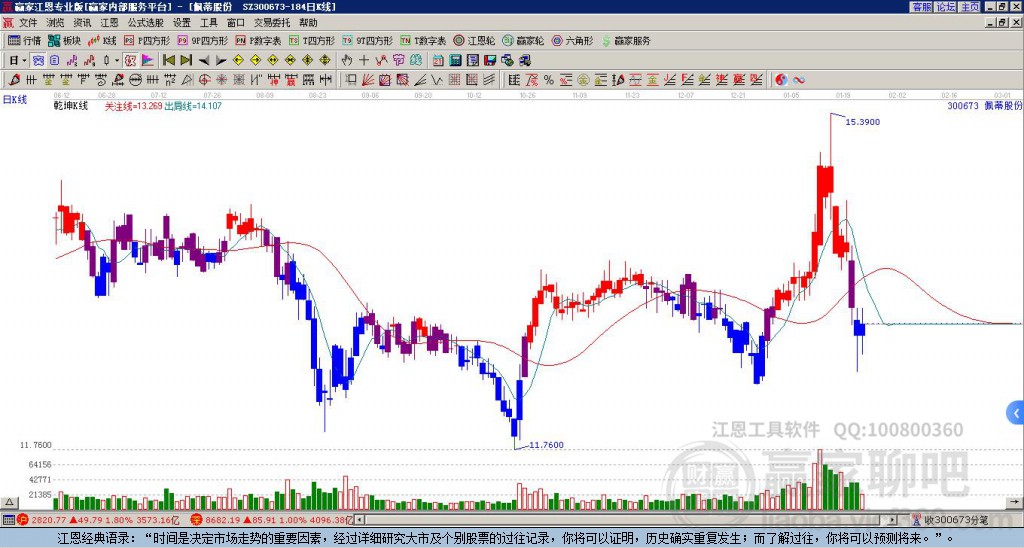Launch the 赢家轮 winner wheel

pos(523,40)
